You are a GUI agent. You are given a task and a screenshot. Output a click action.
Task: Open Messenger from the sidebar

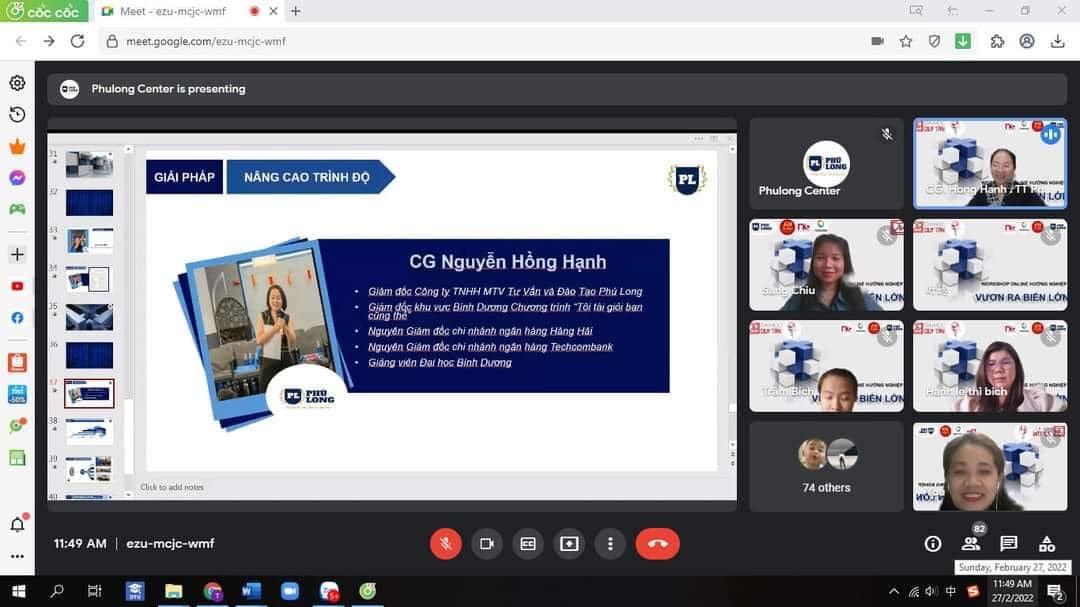pyautogui.click(x=17, y=178)
